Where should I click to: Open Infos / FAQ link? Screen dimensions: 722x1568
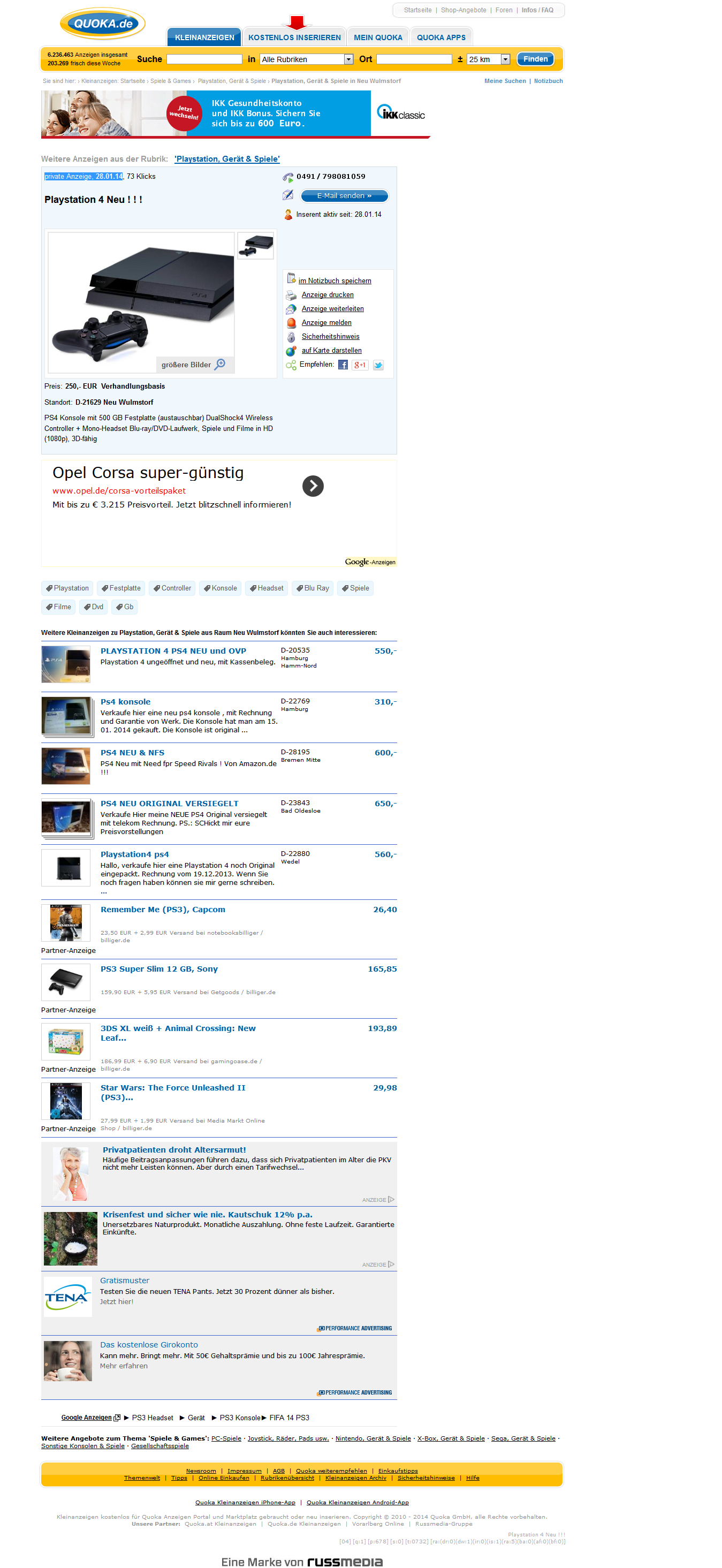537,10
